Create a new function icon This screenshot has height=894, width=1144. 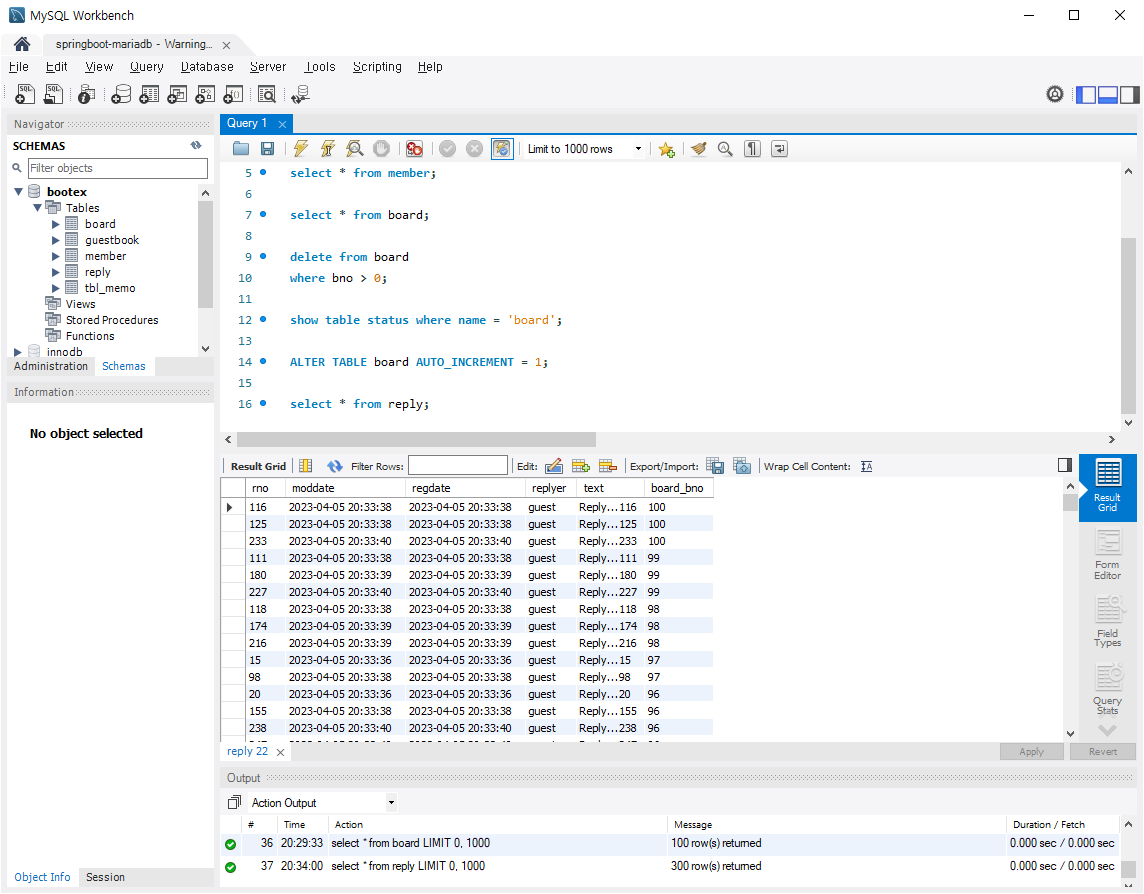(x=233, y=94)
